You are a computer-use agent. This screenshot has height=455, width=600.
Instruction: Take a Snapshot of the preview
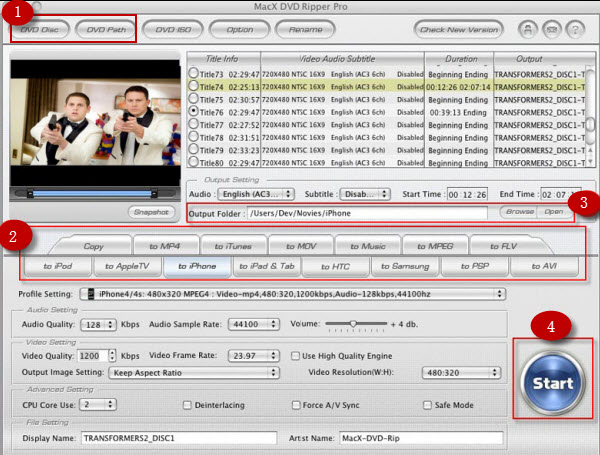(152, 212)
